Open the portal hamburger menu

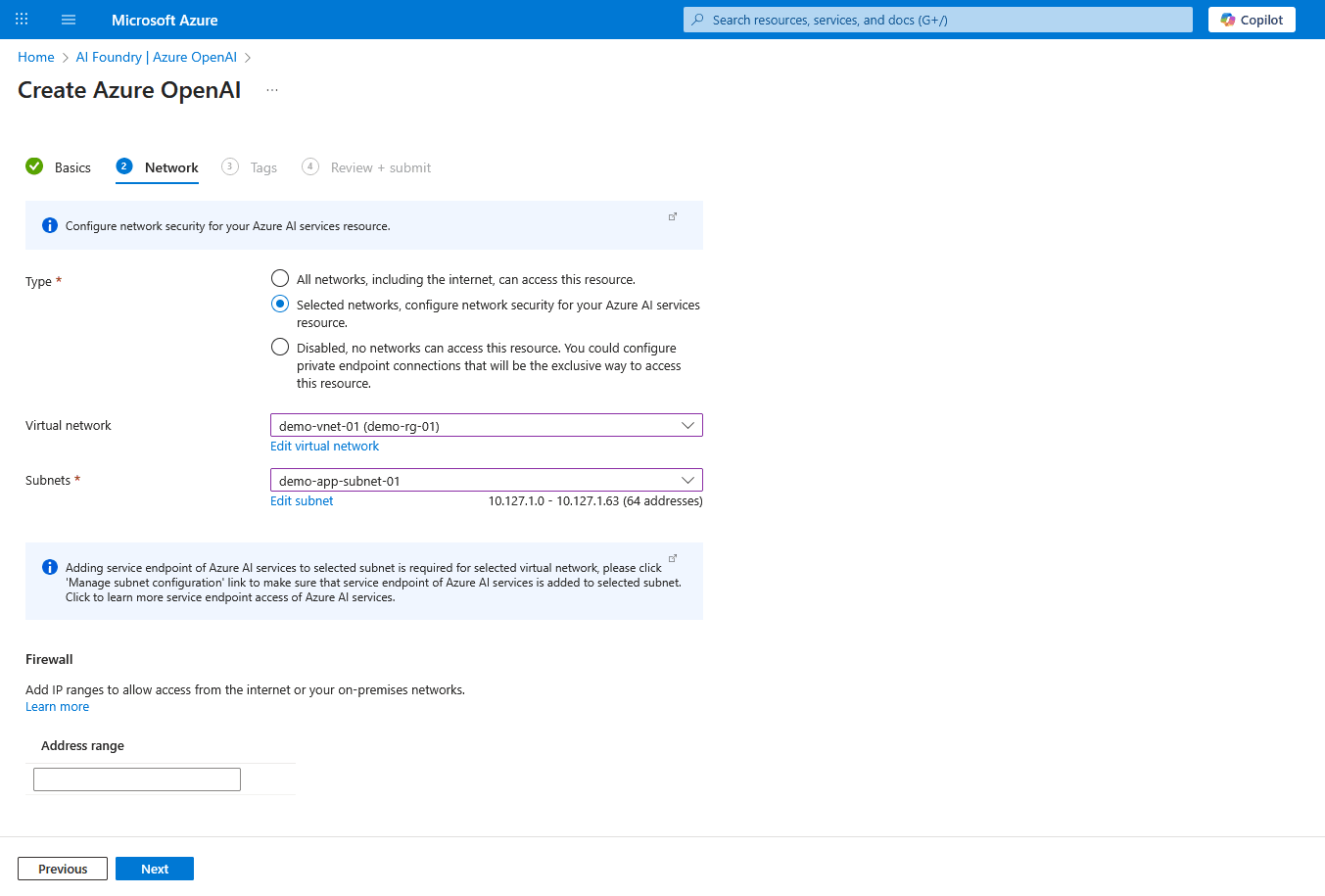[x=68, y=19]
